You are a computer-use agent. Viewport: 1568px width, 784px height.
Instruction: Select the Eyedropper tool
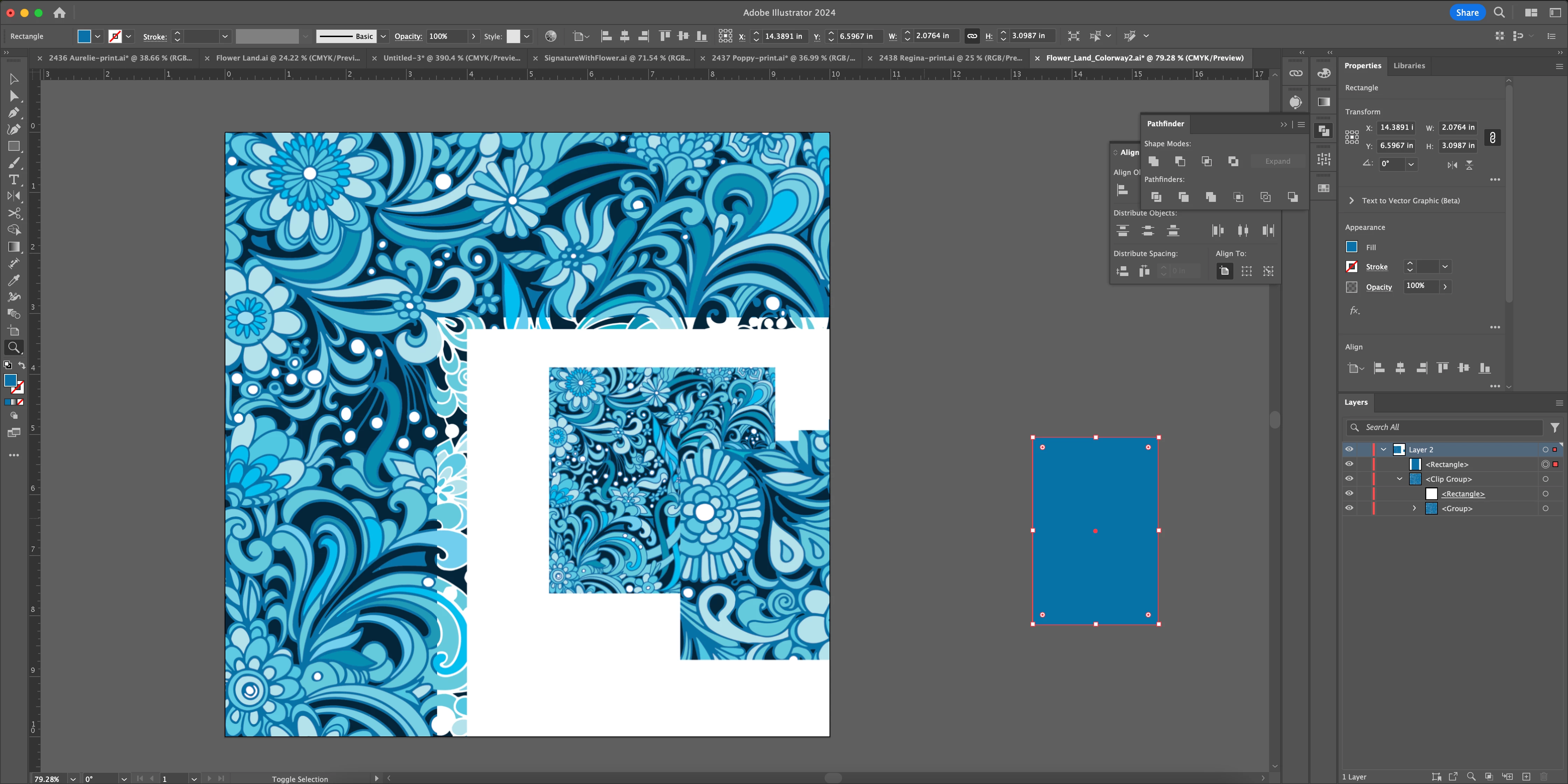click(x=13, y=280)
